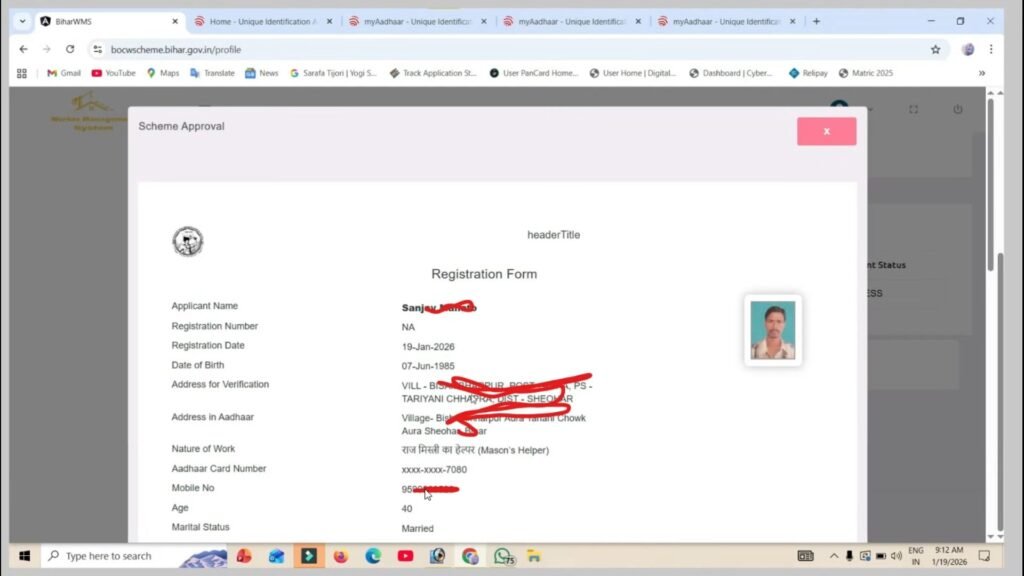Click the applicant's photo on the Registration Form
Image resolution: width=1024 pixels, height=576 pixels.
(772, 330)
